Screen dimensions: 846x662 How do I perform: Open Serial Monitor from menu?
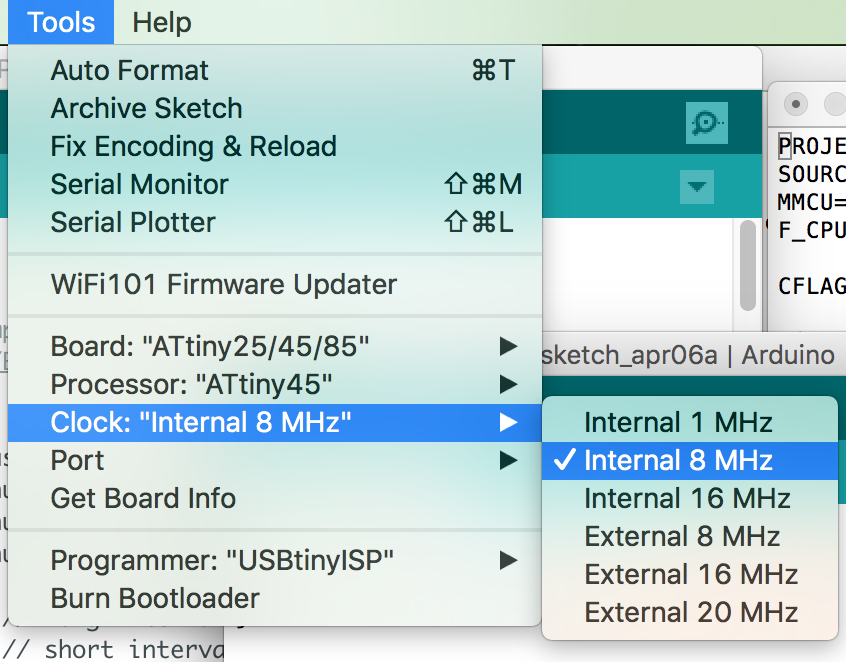(x=275, y=184)
